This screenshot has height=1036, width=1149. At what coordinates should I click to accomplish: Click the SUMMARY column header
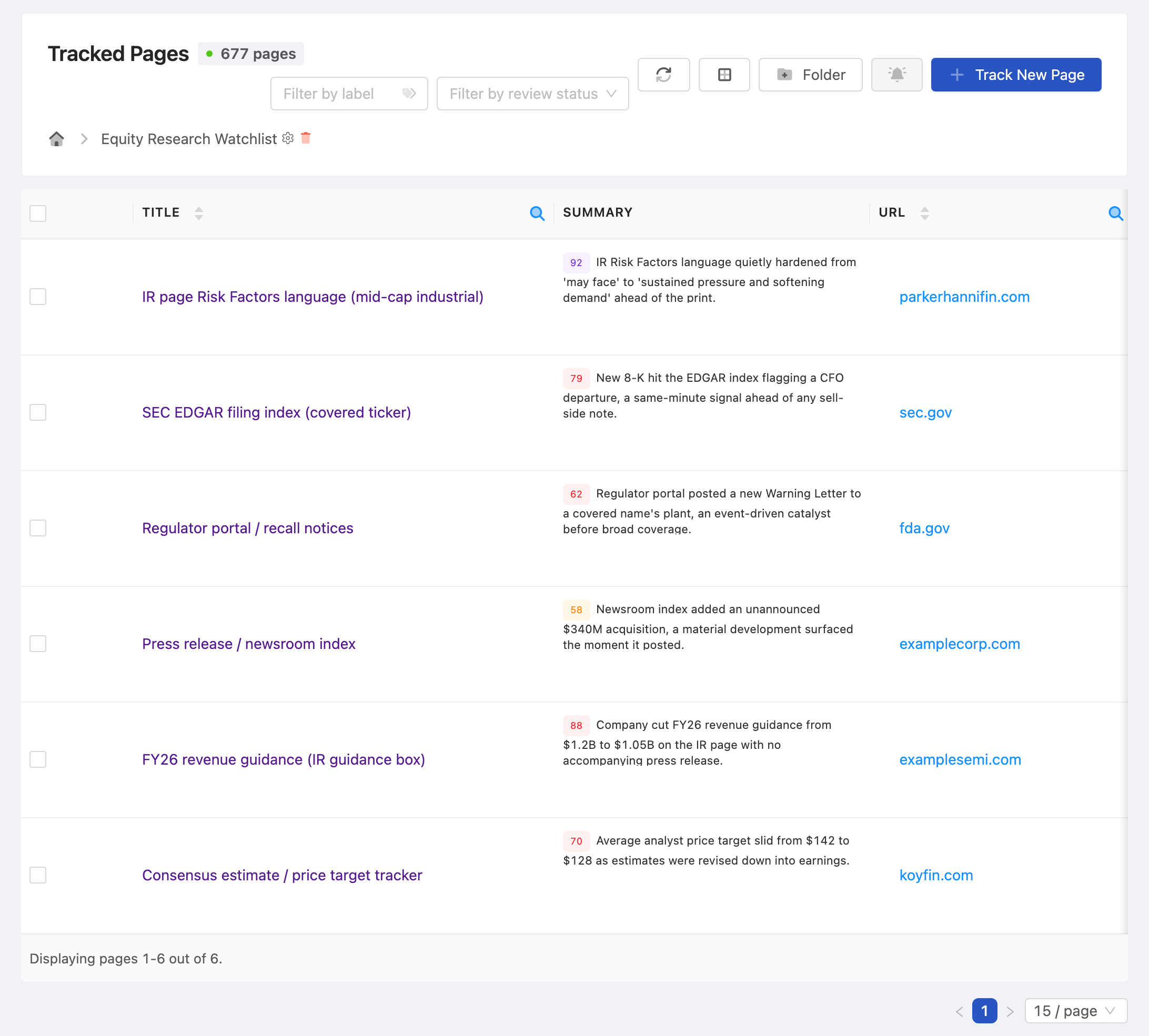[x=598, y=212]
